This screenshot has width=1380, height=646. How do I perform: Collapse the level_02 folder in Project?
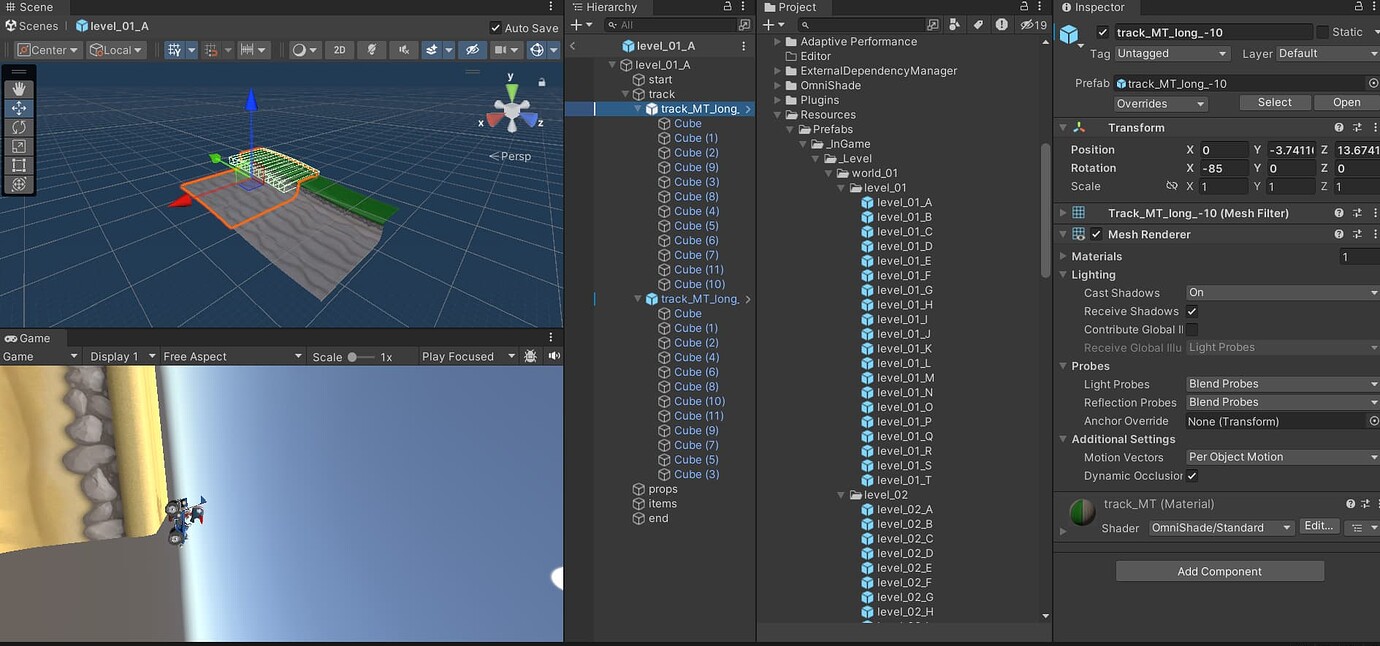coord(841,494)
